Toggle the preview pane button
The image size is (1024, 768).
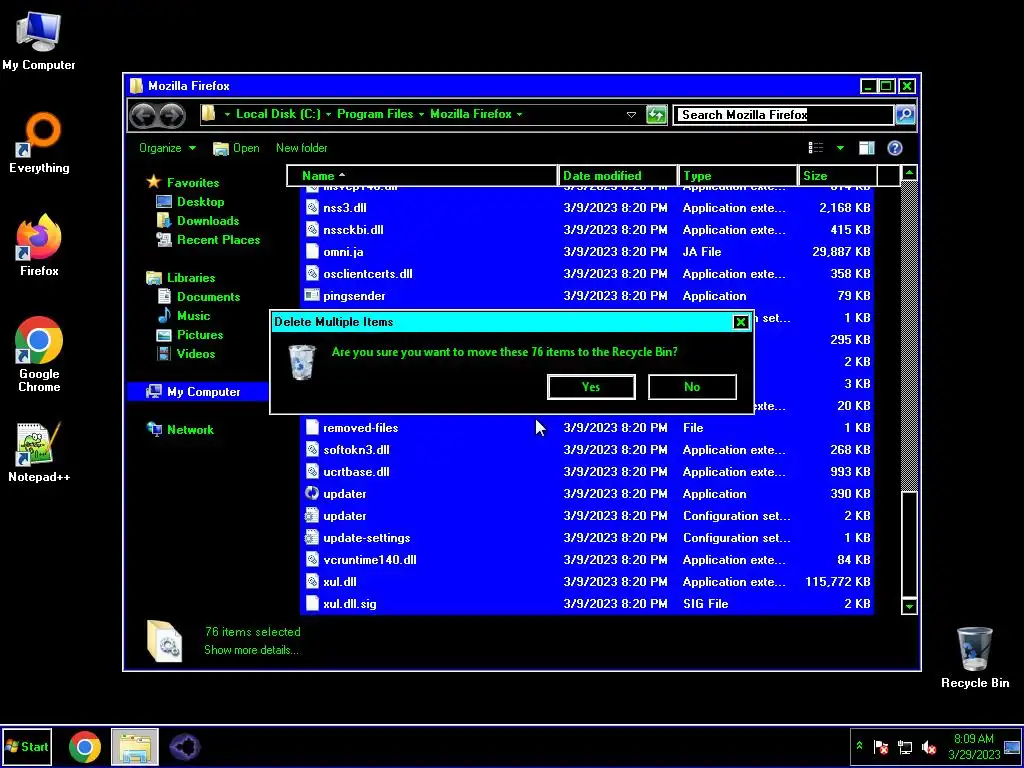pos(867,148)
